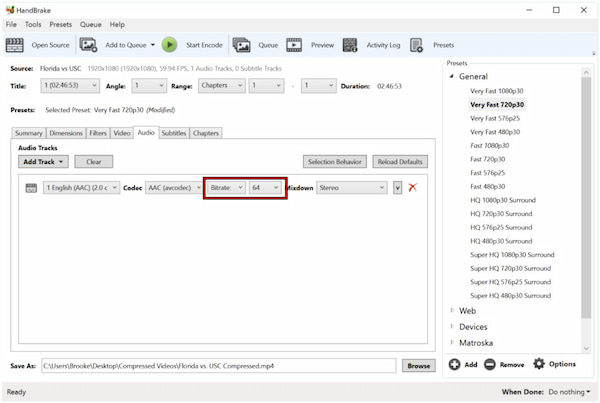Click the green Start Encode play icon
The image size is (600, 403).
(x=170, y=45)
